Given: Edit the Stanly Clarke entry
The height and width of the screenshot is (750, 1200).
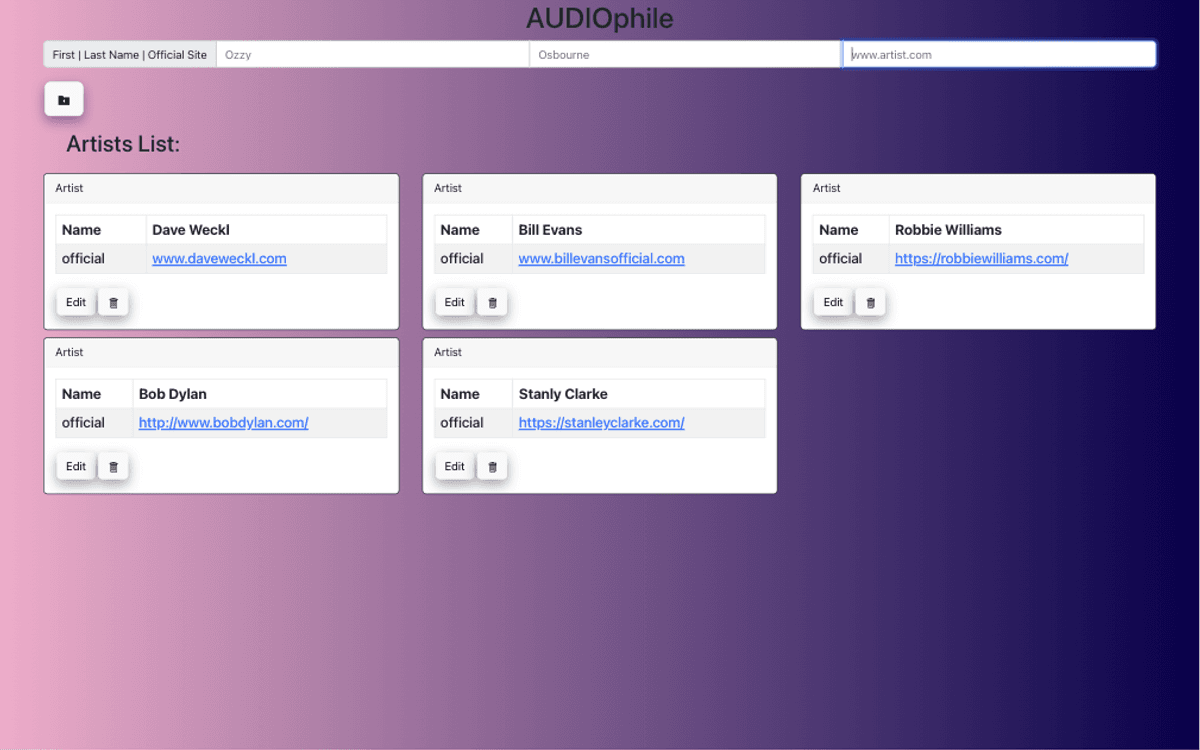Looking at the screenshot, I should tap(455, 466).
